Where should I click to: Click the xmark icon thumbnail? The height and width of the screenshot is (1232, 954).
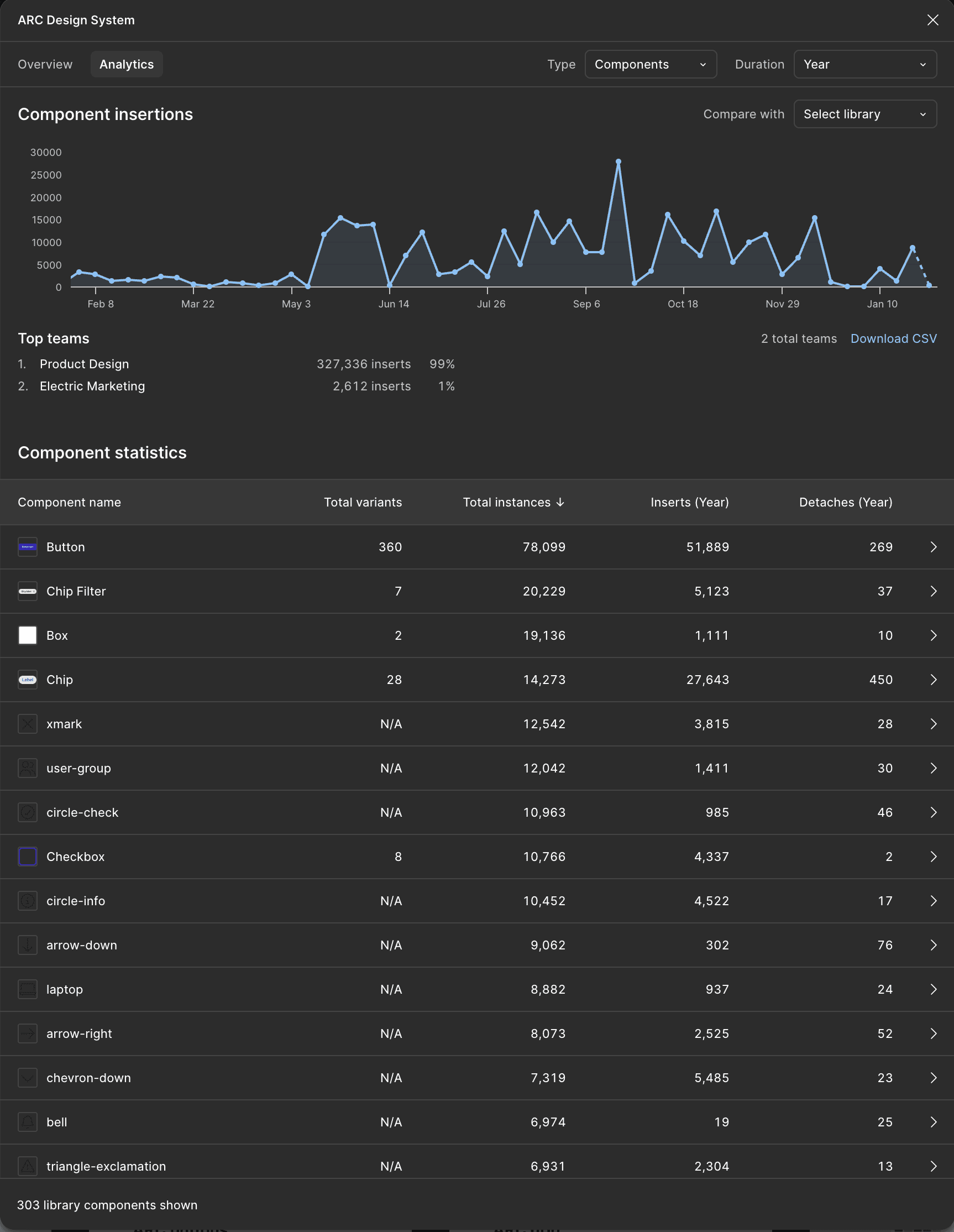pyautogui.click(x=28, y=724)
